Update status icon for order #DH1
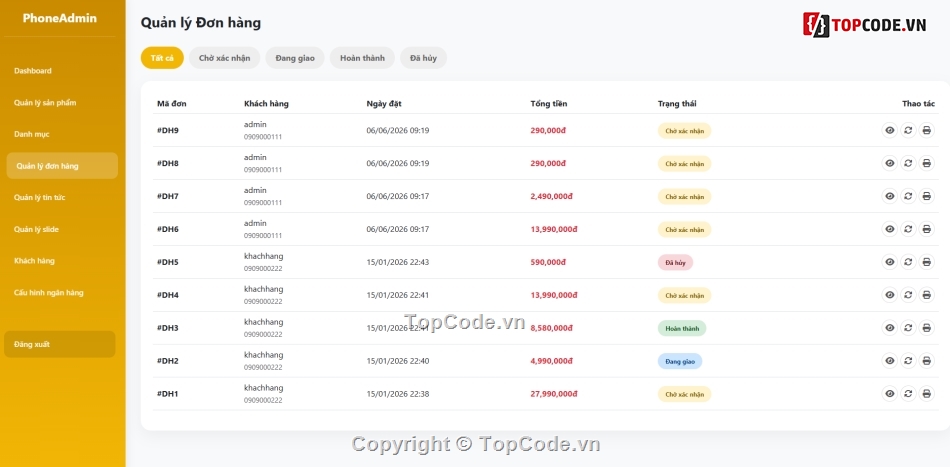This screenshot has height=467, width=950. 908,394
